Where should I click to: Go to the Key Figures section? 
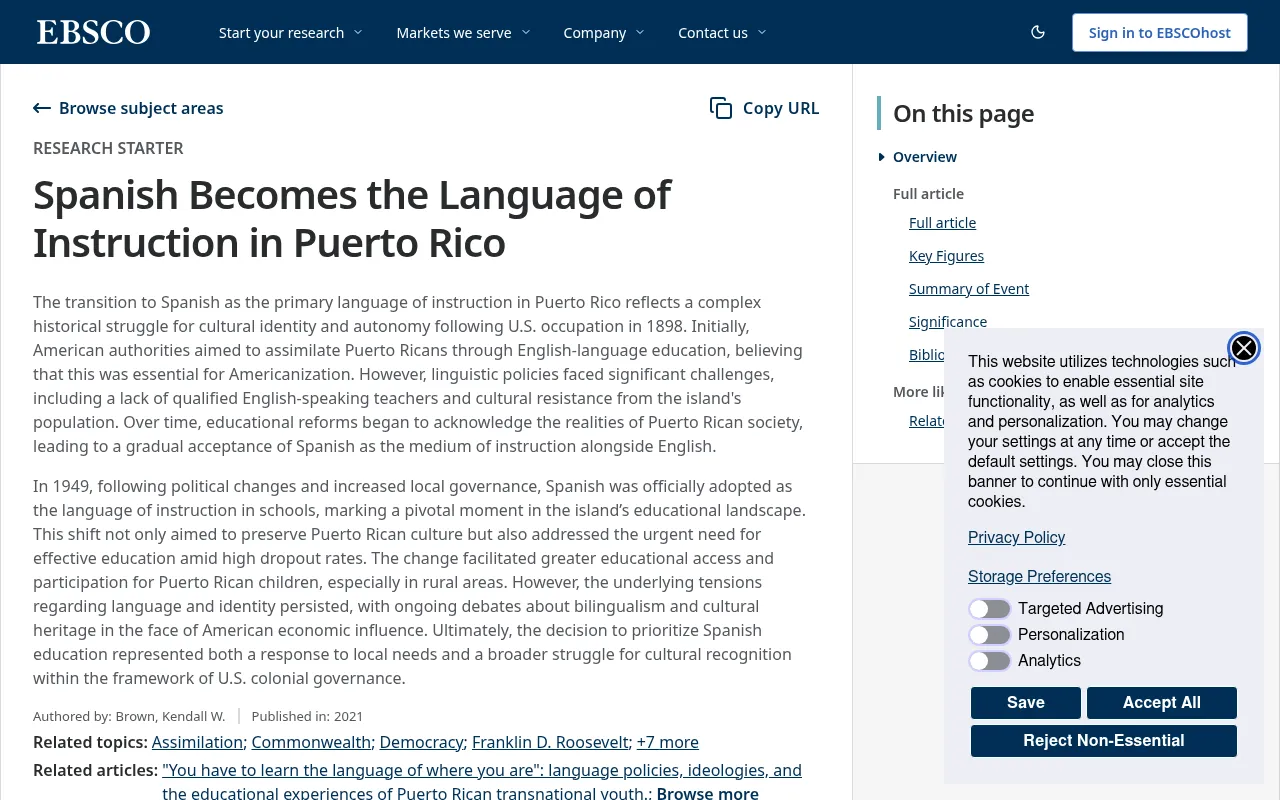click(946, 256)
